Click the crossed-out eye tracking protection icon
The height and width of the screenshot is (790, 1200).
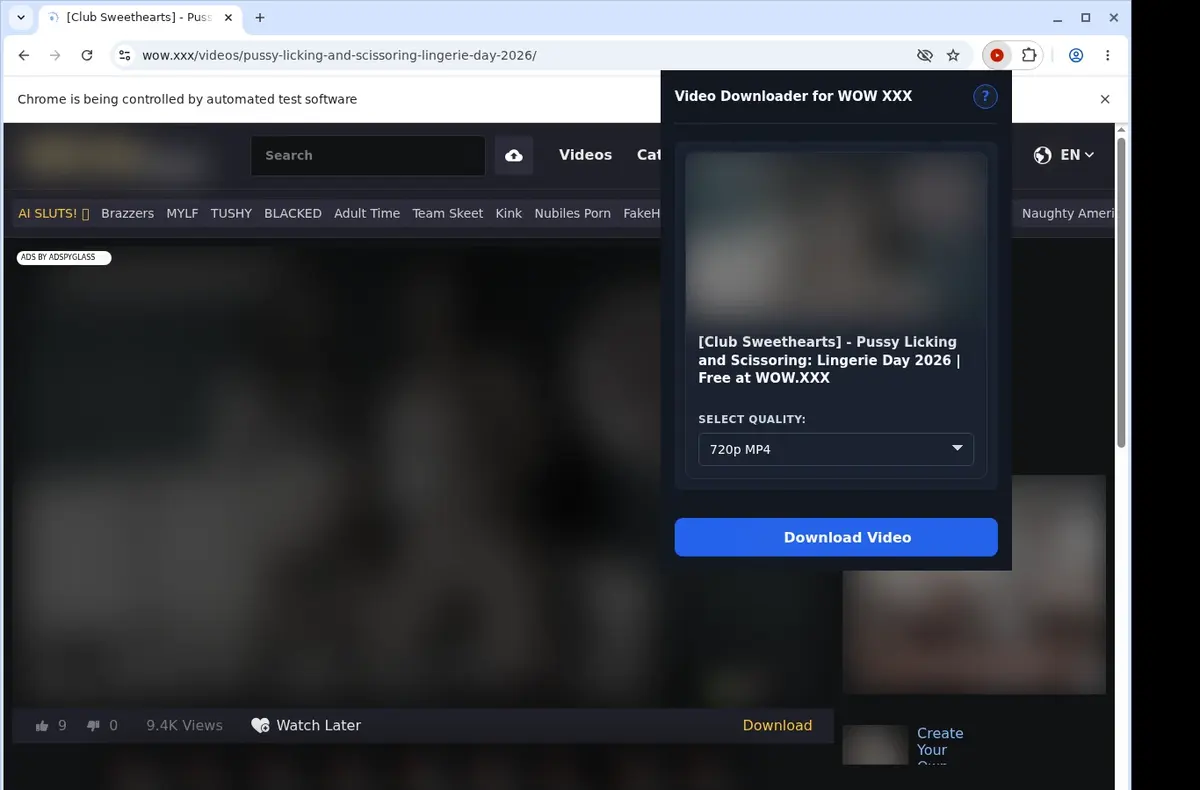pos(925,55)
